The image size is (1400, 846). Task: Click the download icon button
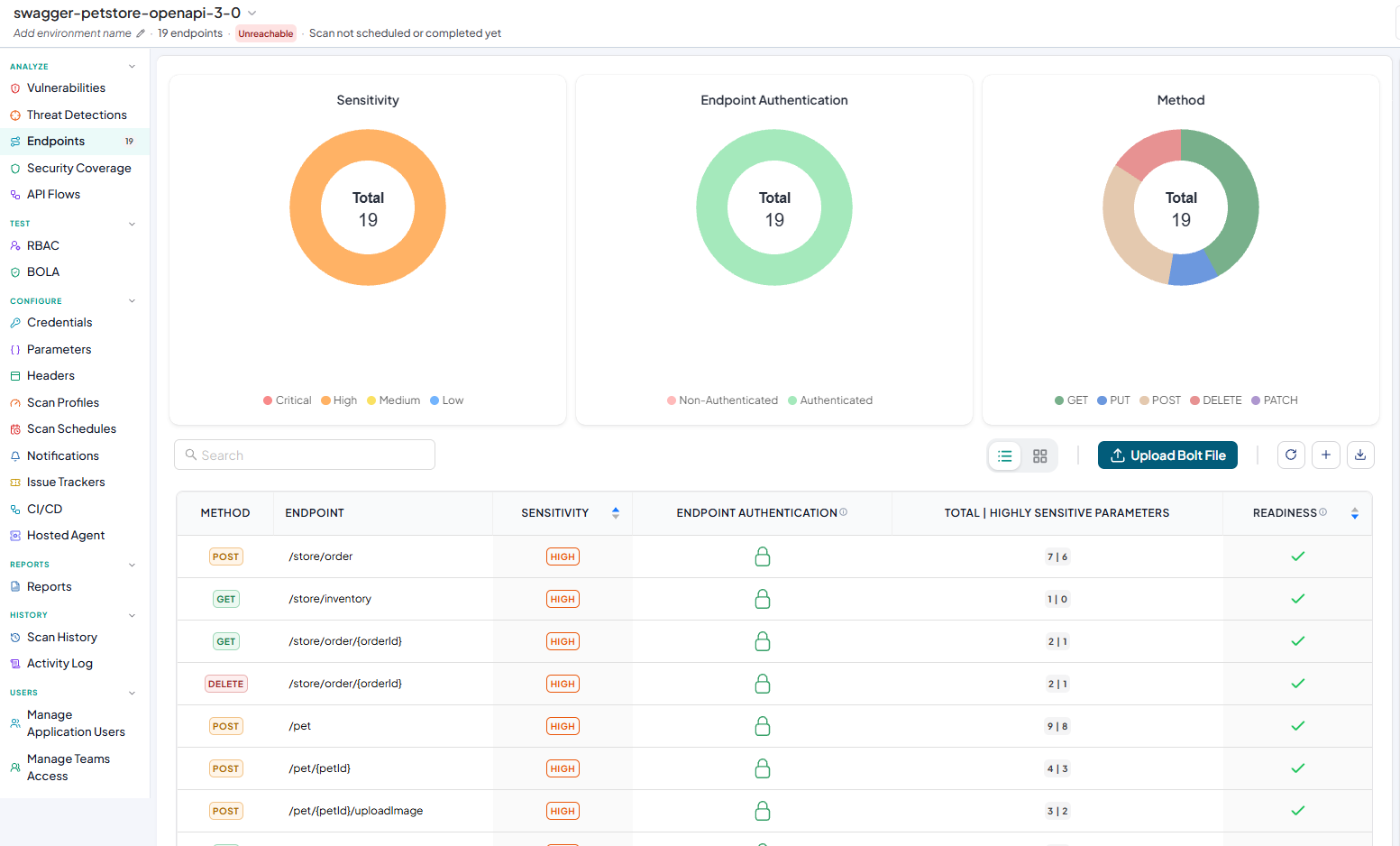point(1360,455)
